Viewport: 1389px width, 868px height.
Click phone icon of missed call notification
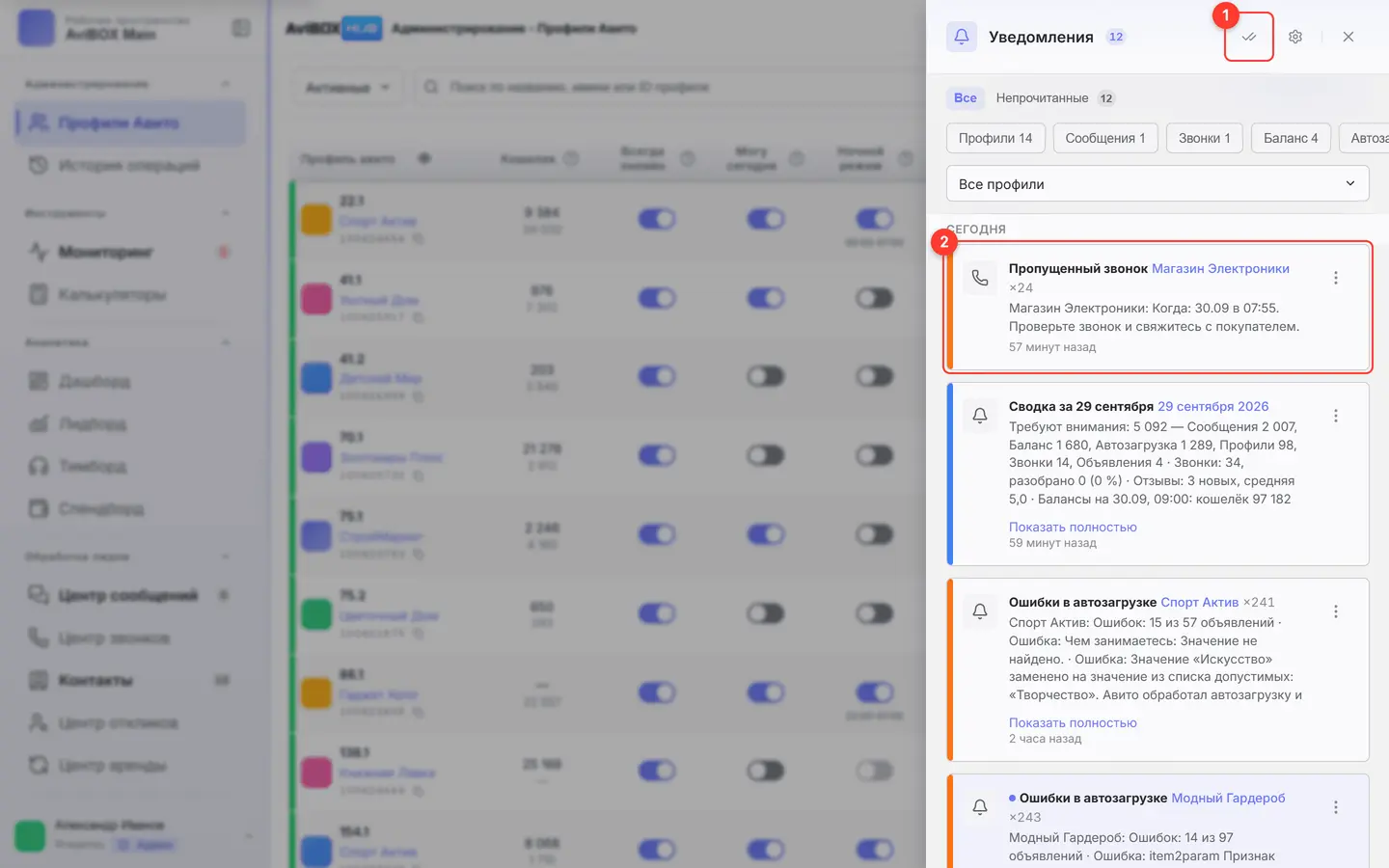tap(980, 278)
